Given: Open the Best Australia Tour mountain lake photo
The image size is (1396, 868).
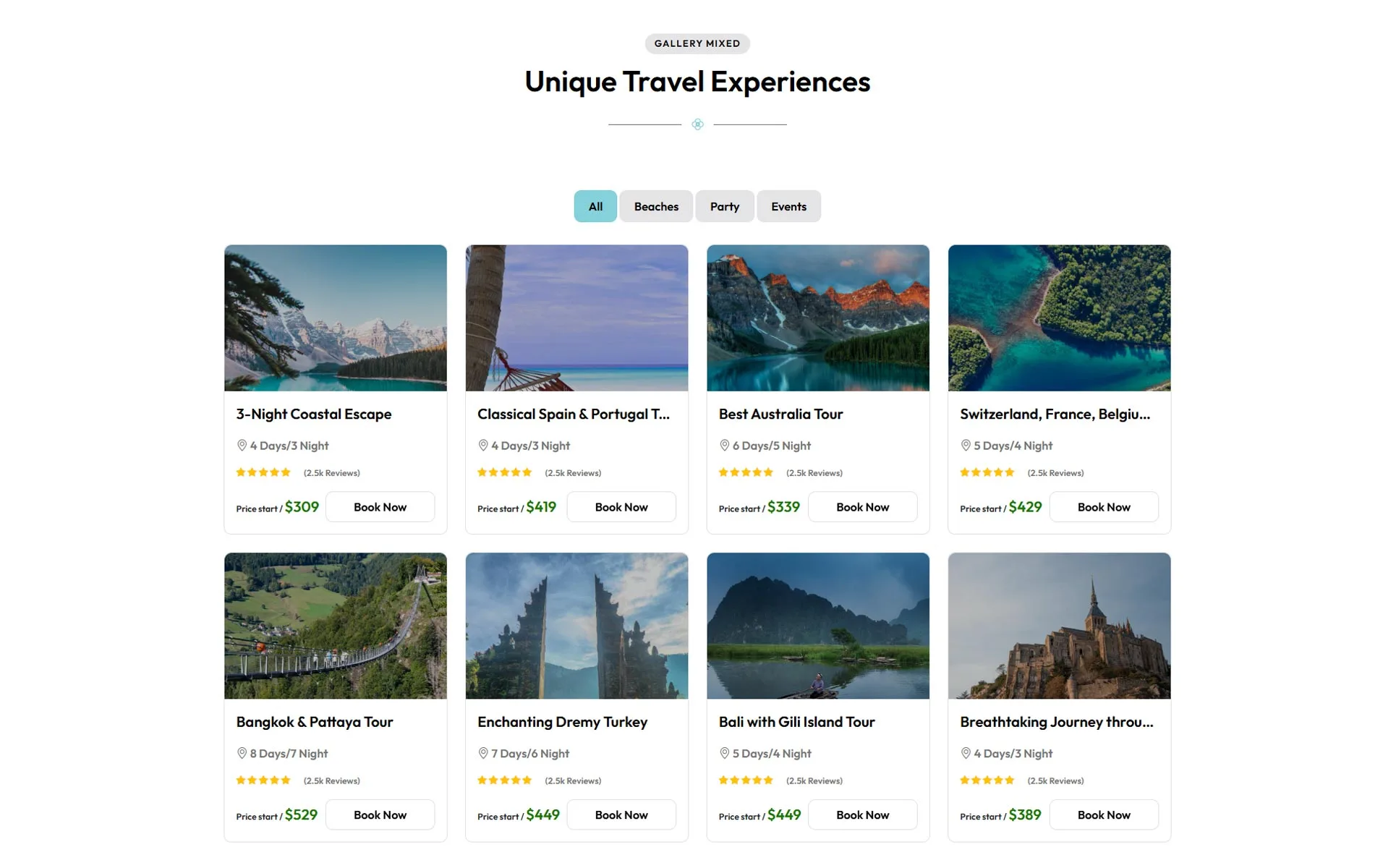Looking at the screenshot, I should [818, 318].
